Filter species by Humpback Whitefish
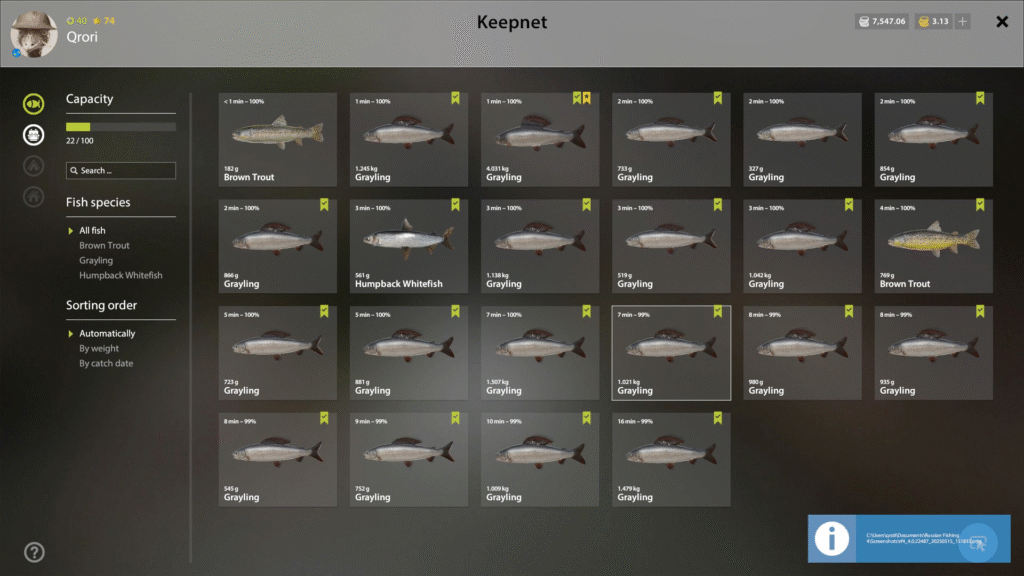Screen dimensions: 1024x576 [x=121, y=275]
